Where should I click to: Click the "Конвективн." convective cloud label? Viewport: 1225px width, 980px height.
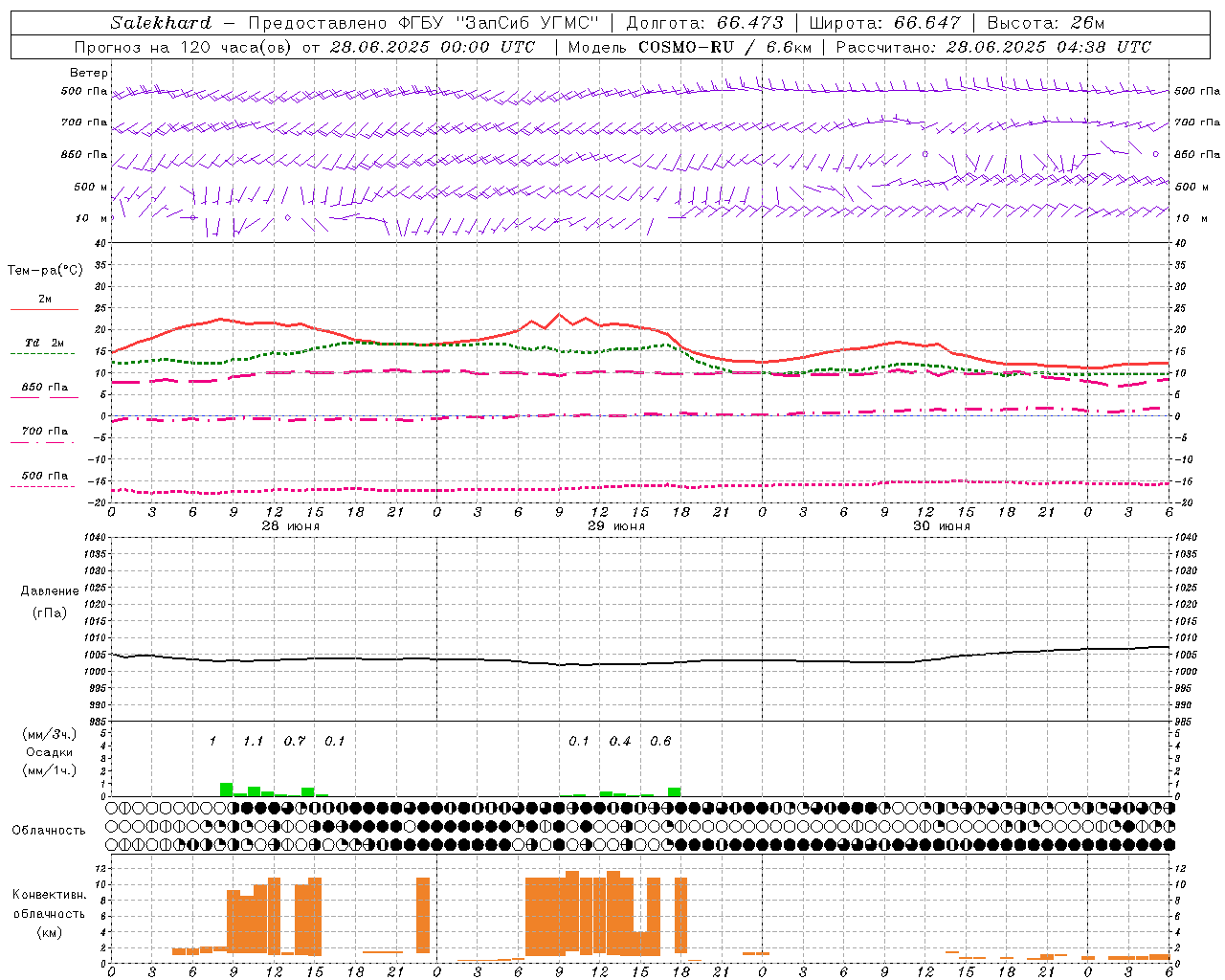point(49,895)
